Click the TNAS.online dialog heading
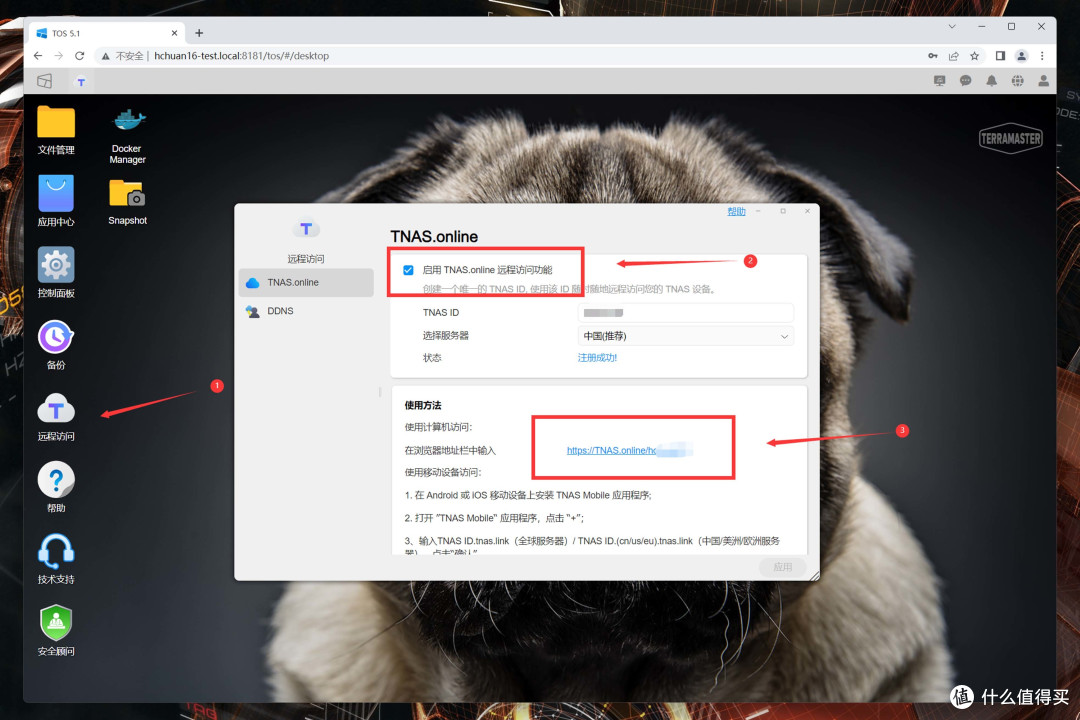Screen dimensions: 1080x720 434,237
